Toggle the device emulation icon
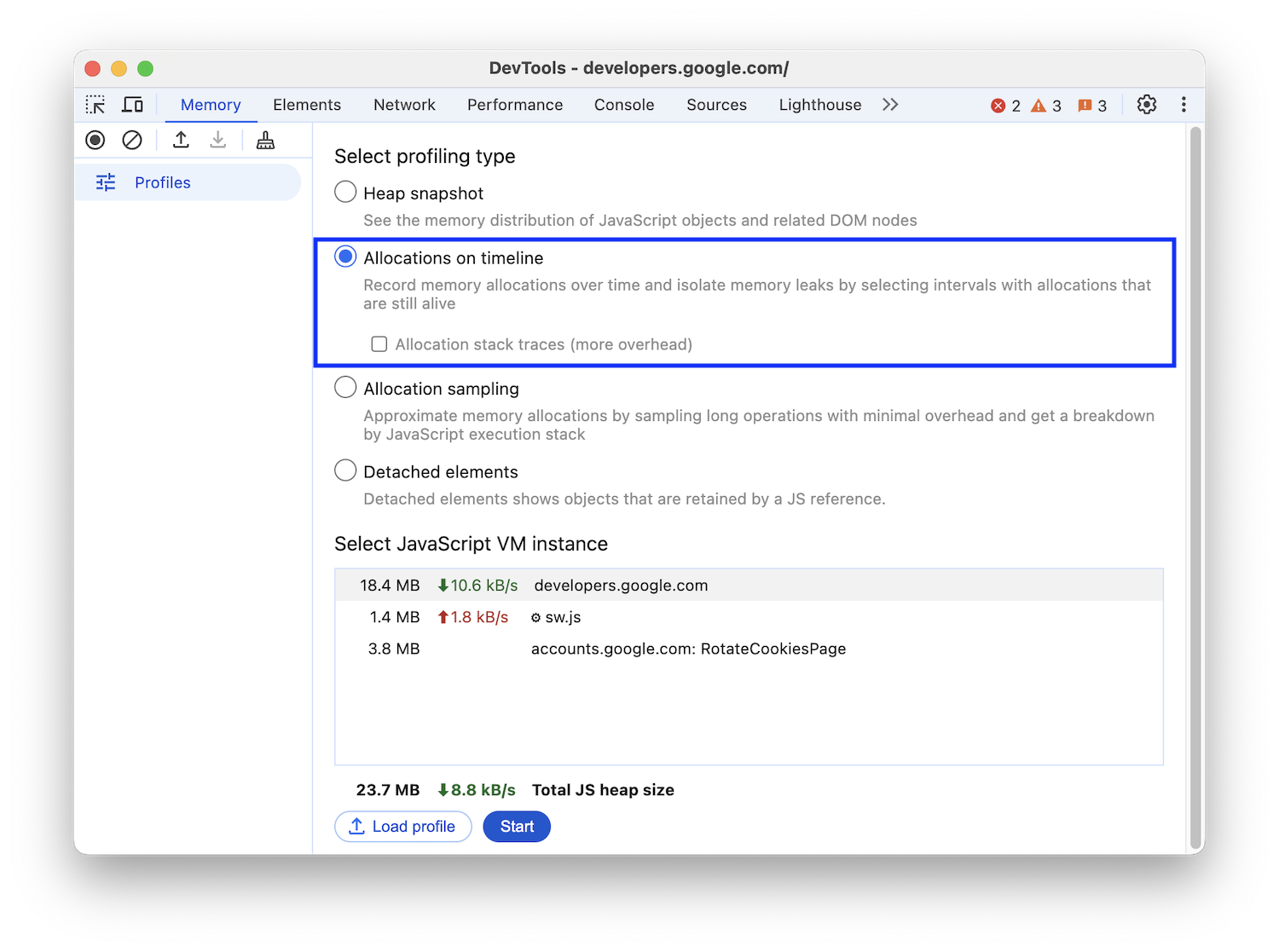Screen dimensions: 1279x952 (132, 104)
